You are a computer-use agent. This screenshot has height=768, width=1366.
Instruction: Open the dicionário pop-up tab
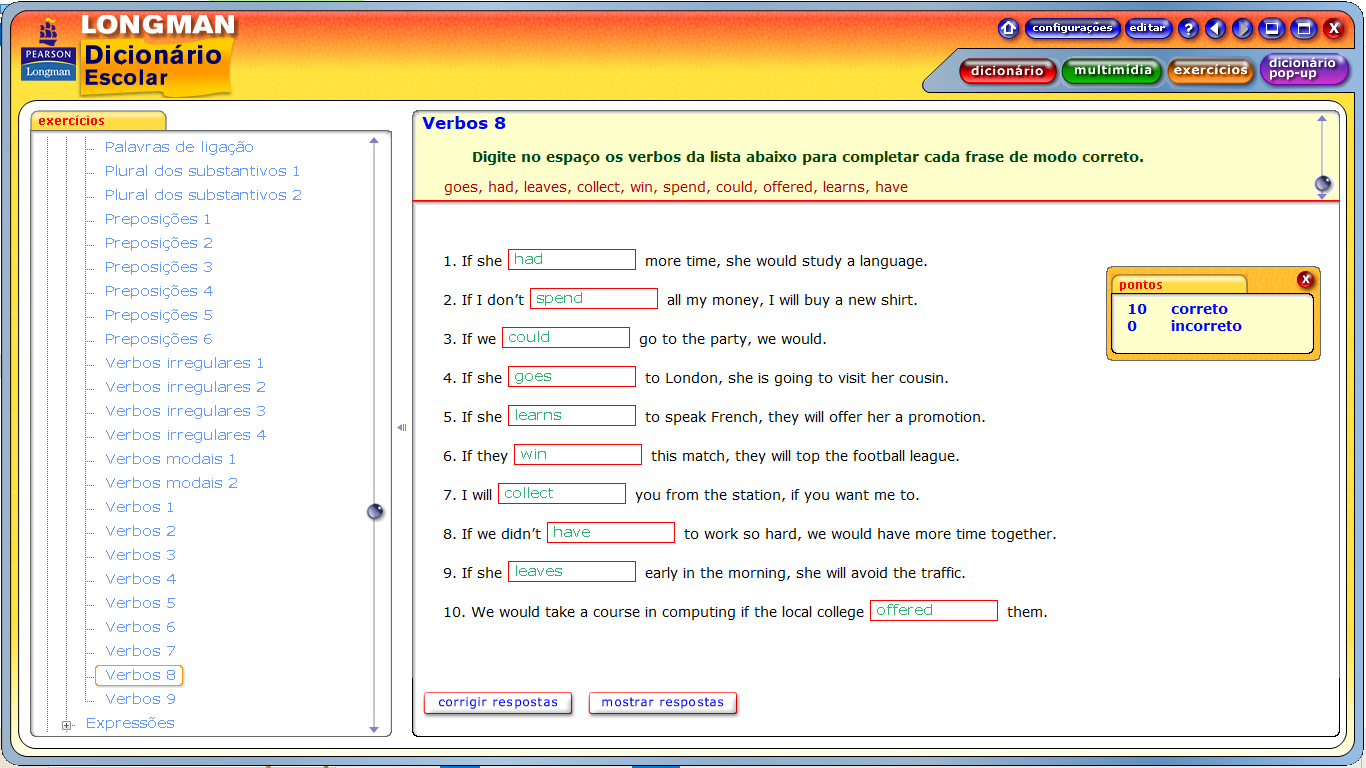pyautogui.click(x=1303, y=69)
